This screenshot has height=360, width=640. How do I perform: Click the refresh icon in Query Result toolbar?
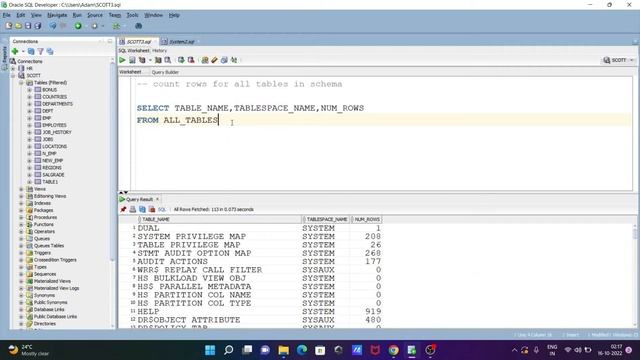[x=142, y=209]
